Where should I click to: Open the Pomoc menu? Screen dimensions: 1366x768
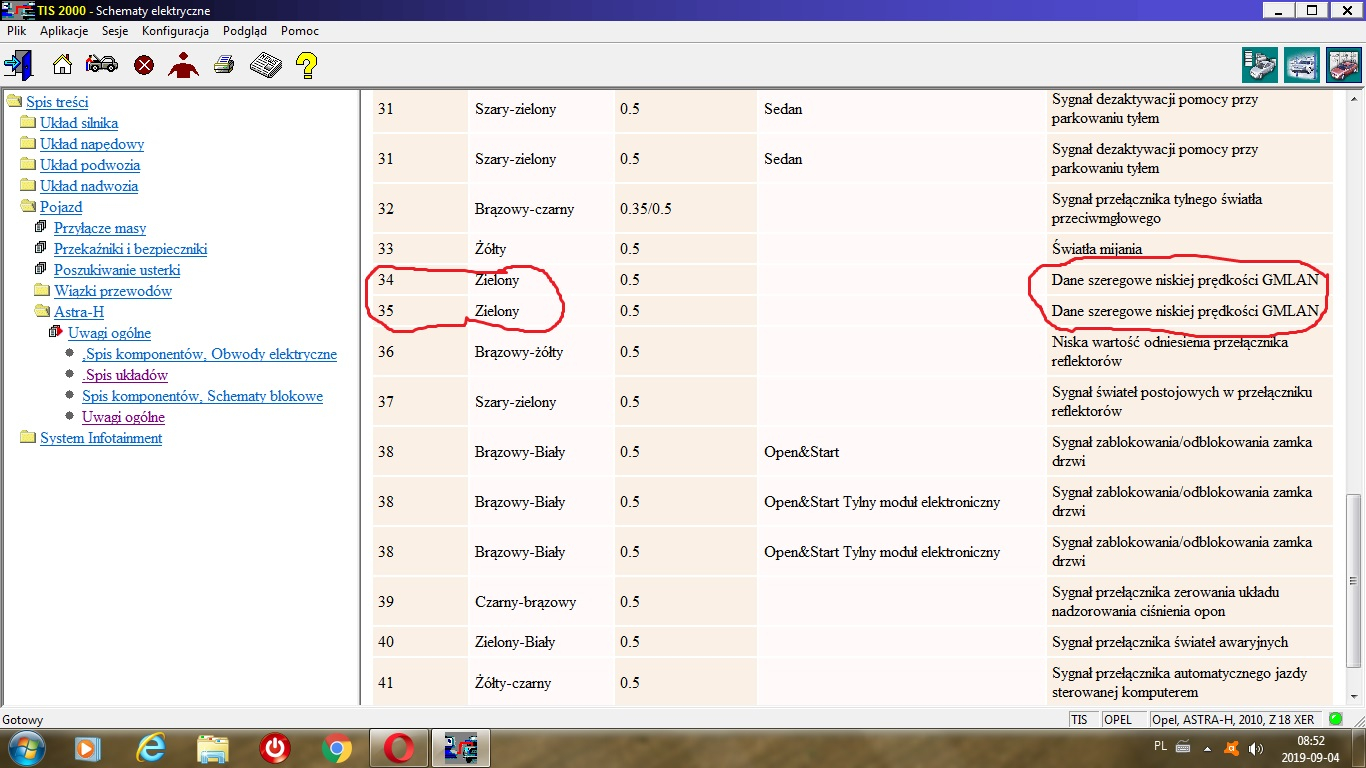point(300,31)
